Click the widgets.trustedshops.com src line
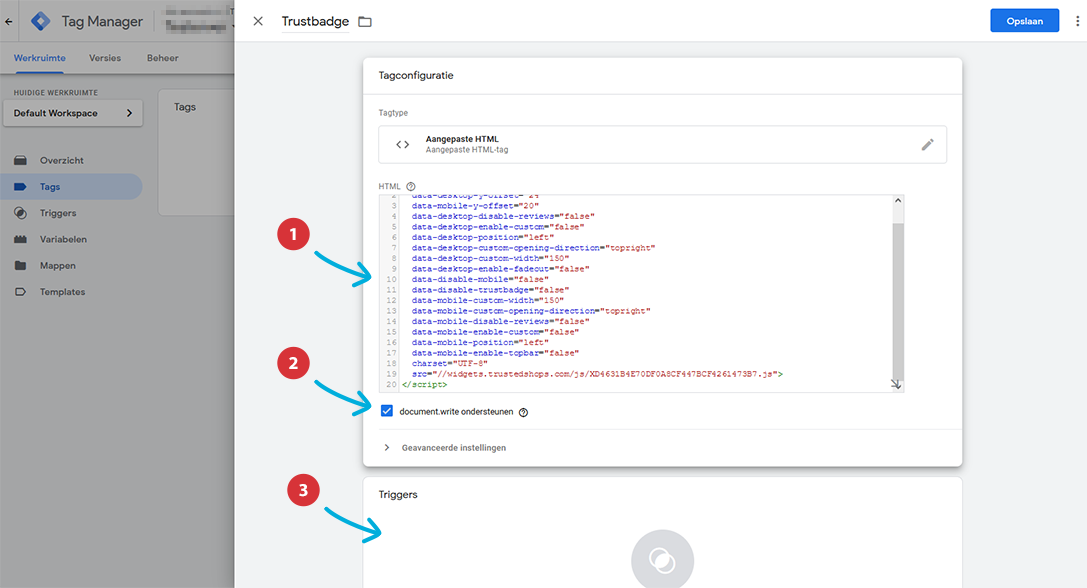 [597, 374]
